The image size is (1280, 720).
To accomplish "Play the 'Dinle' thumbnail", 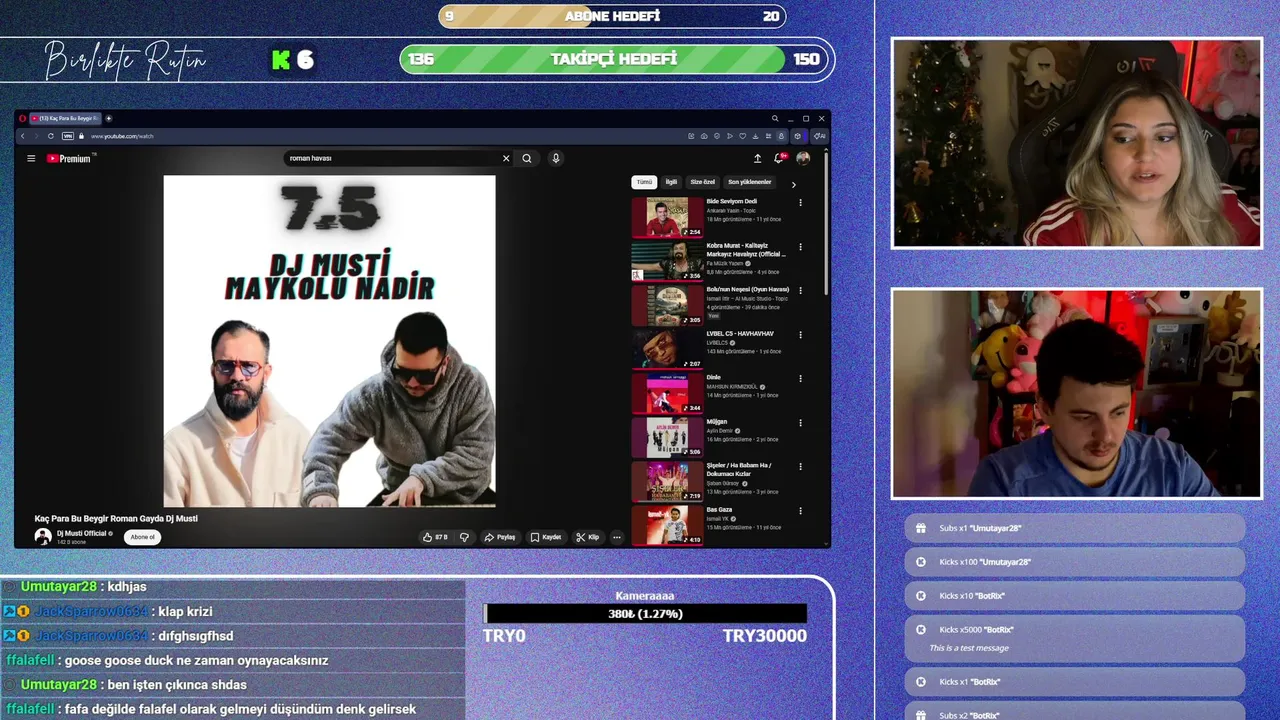I will tap(667, 393).
